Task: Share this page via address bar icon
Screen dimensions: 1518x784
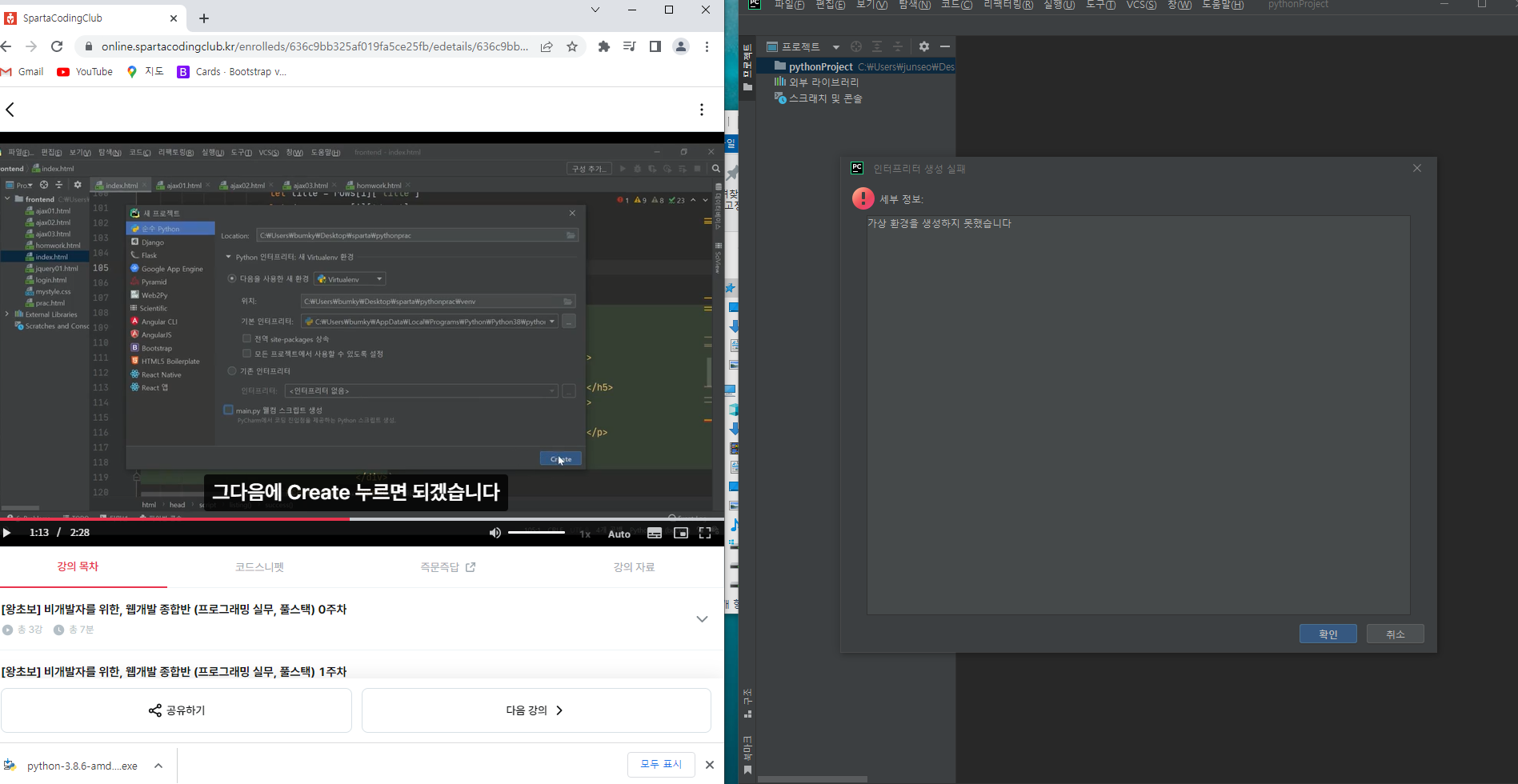Action: pyautogui.click(x=547, y=46)
